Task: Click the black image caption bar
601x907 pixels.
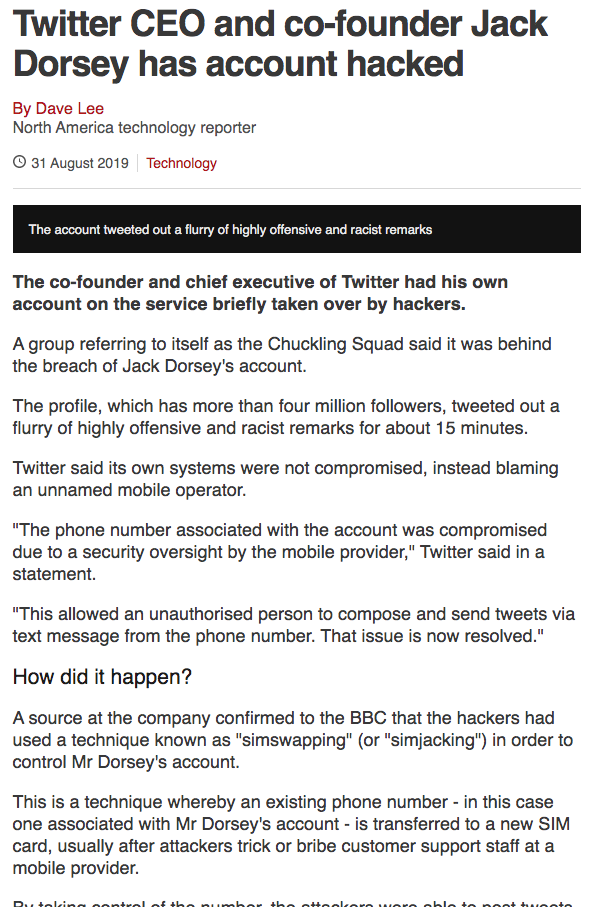Action: coord(296,229)
